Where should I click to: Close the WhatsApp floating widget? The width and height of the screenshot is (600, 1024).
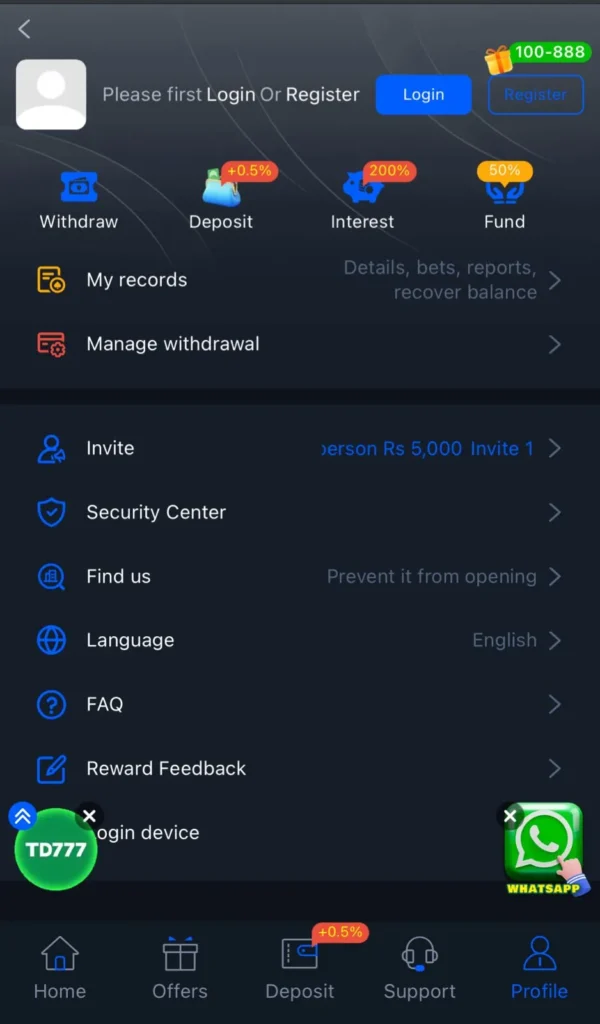(510, 816)
